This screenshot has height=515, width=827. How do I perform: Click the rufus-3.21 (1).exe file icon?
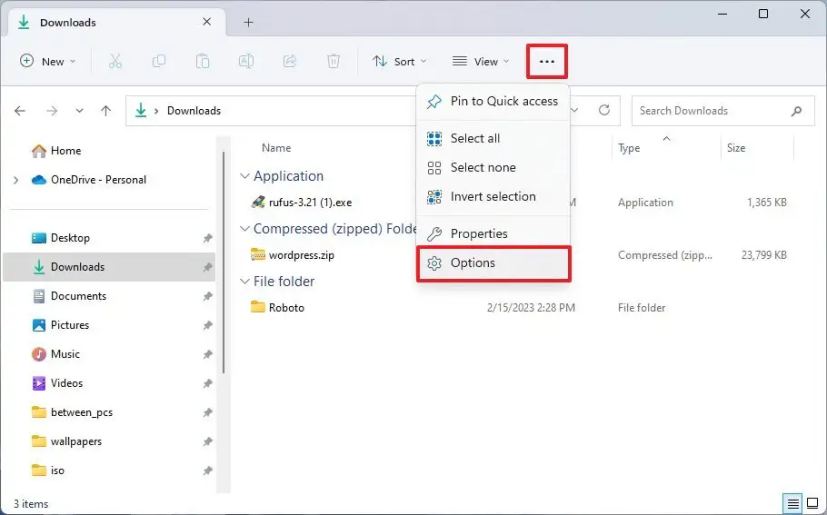coord(258,202)
